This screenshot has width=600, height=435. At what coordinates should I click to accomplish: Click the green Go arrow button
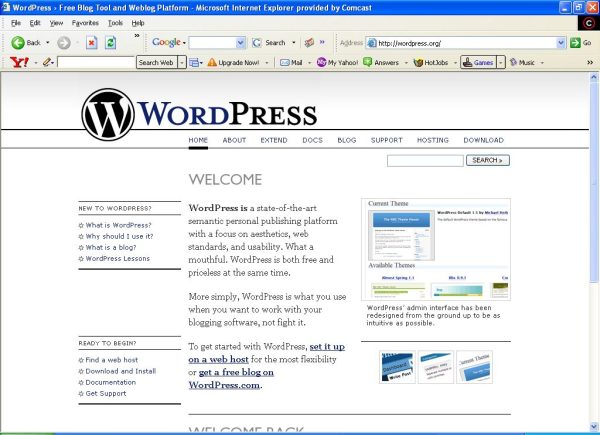(575, 43)
